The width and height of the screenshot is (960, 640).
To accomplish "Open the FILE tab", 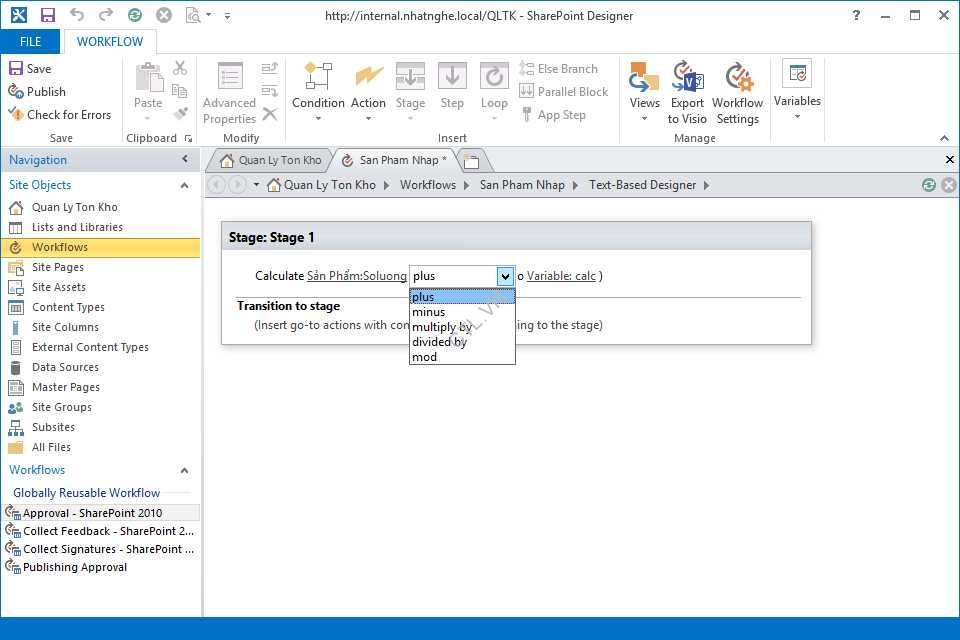I will click(30, 42).
